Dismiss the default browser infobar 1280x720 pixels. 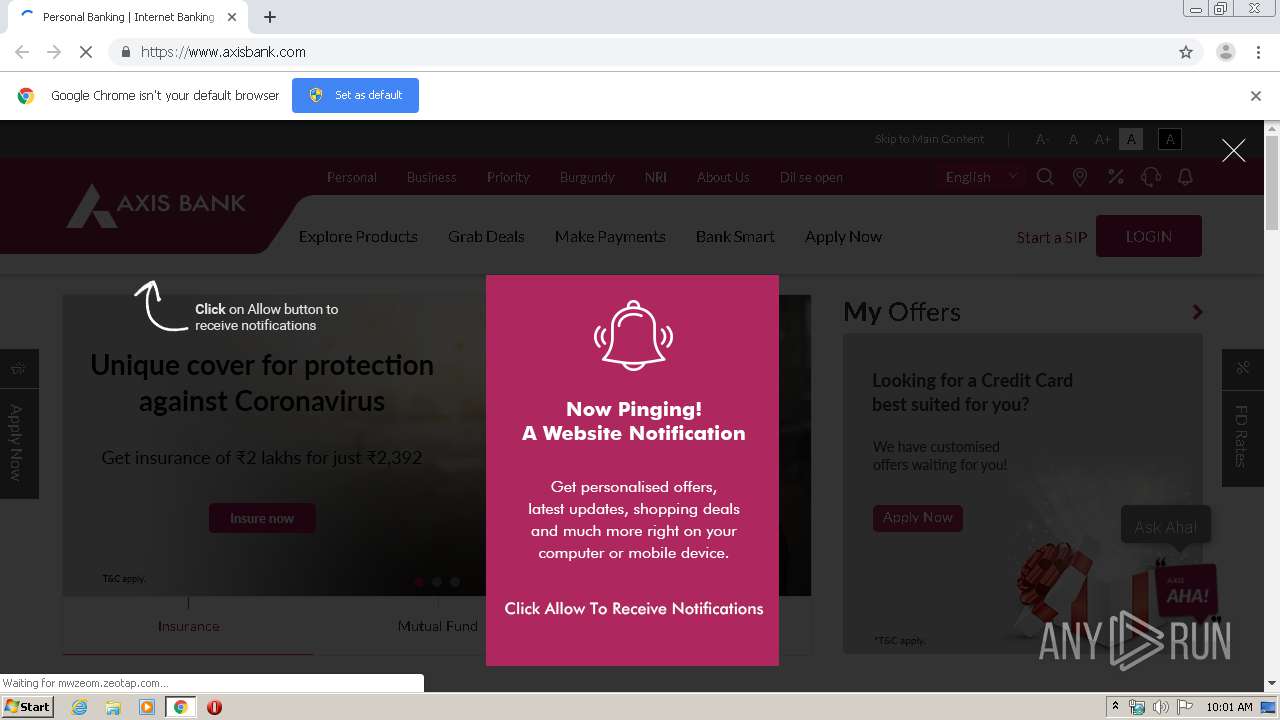tap(1256, 96)
